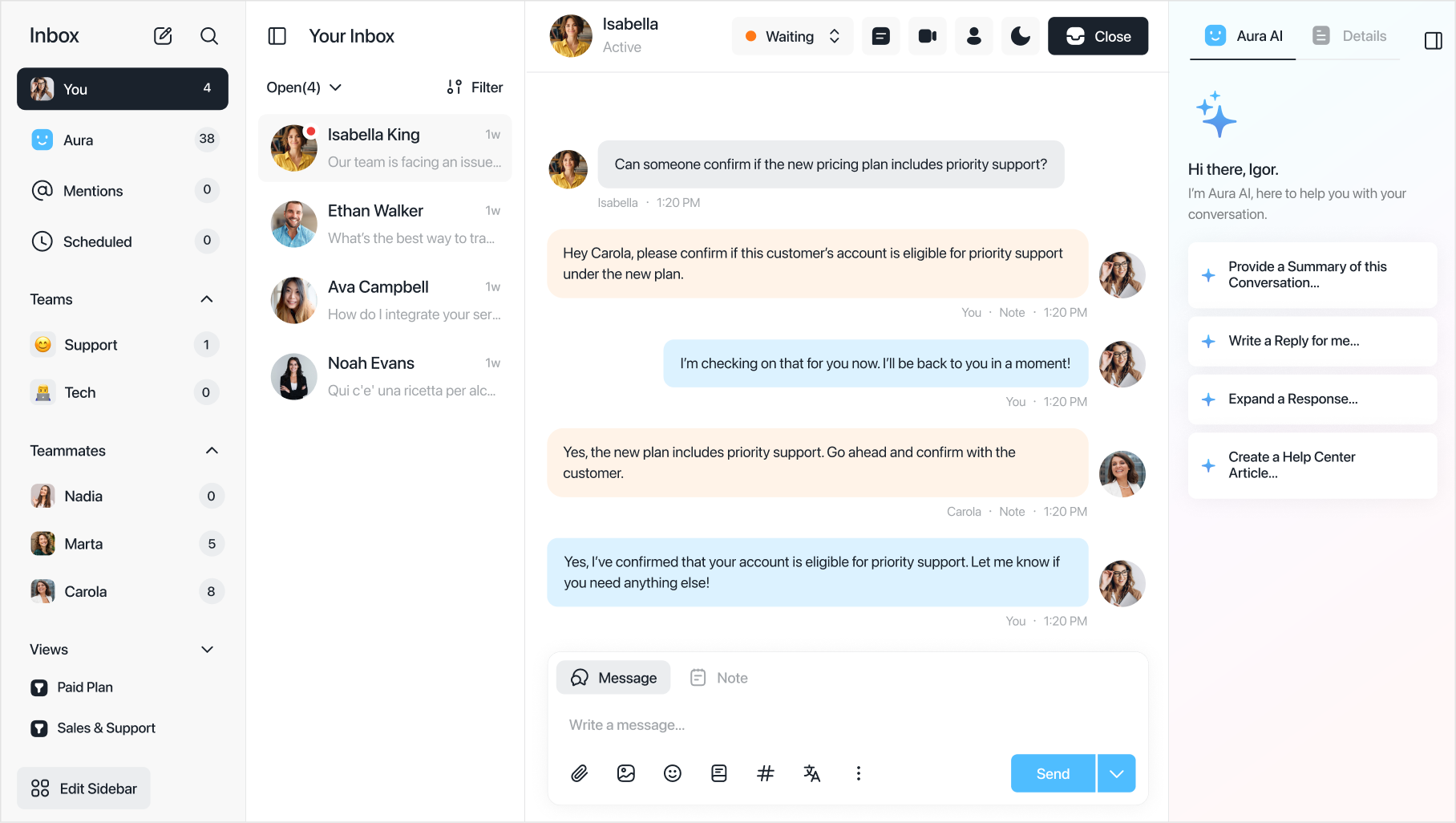This screenshot has height=823, width=1456.
Task: Open the Mentions inbox
Action: (123, 191)
